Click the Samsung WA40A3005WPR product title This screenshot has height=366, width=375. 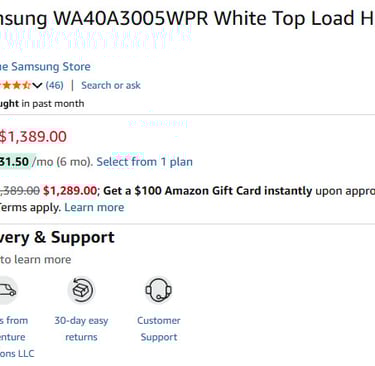pyautogui.click(x=187, y=18)
